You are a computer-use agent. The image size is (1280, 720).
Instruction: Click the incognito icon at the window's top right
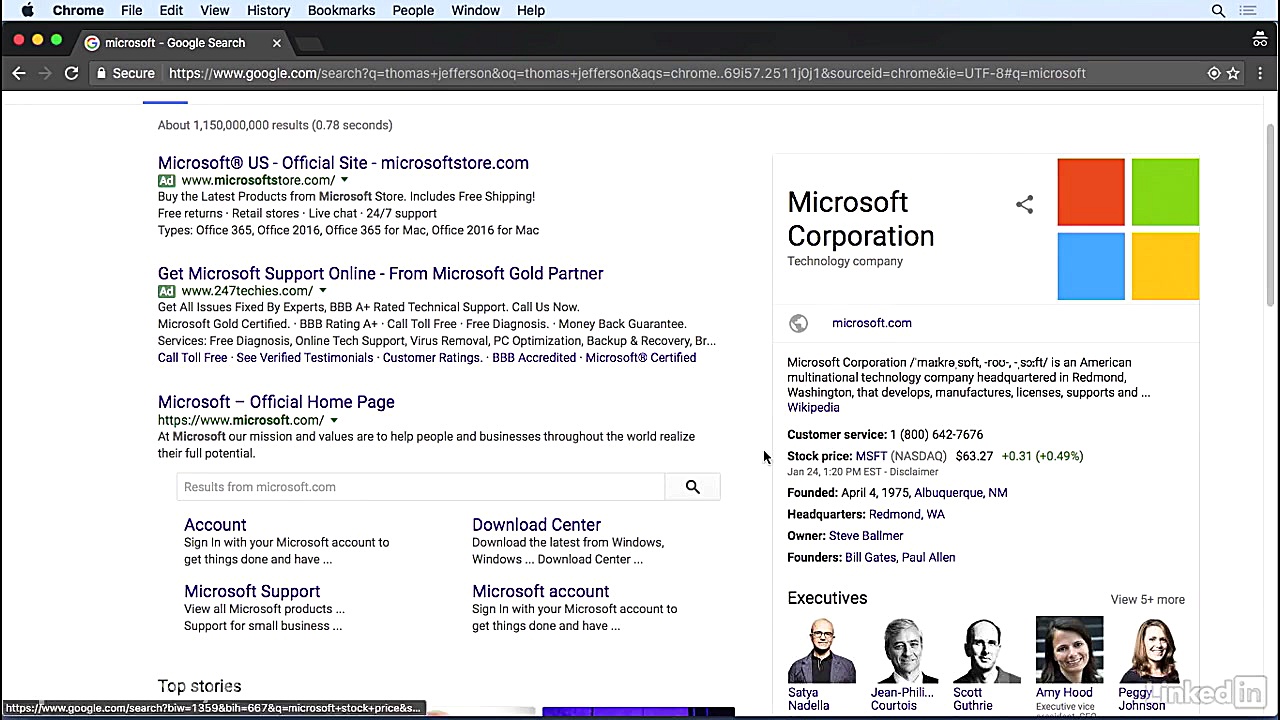tap(1260, 40)
